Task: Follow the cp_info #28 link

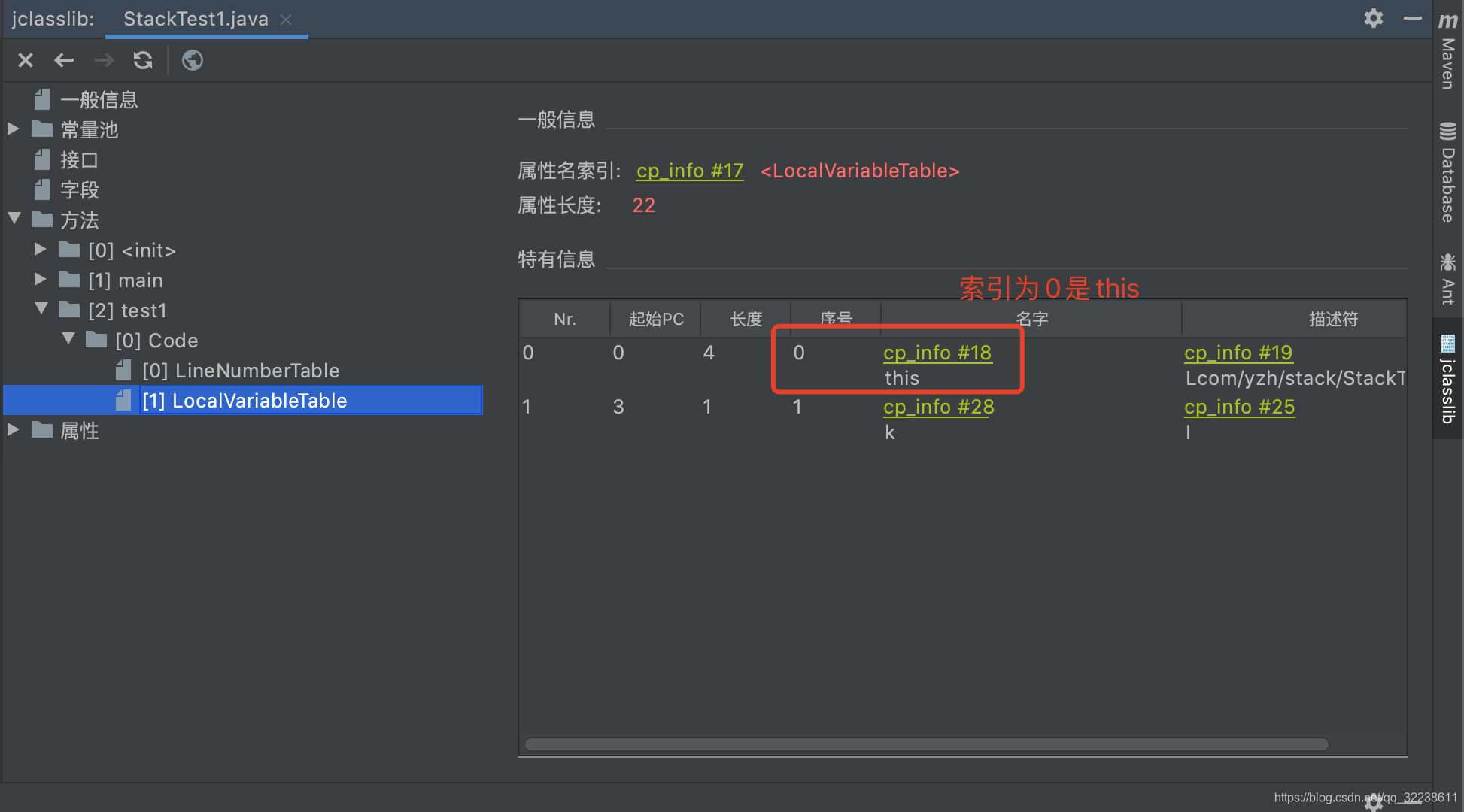Action: click(939, 407)
